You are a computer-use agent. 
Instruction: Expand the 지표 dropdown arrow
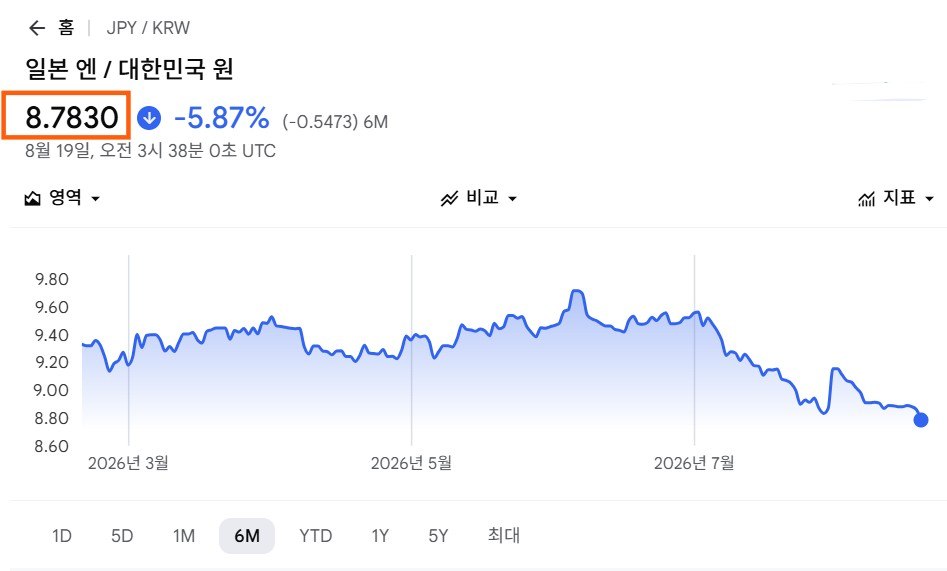[929, 198]
